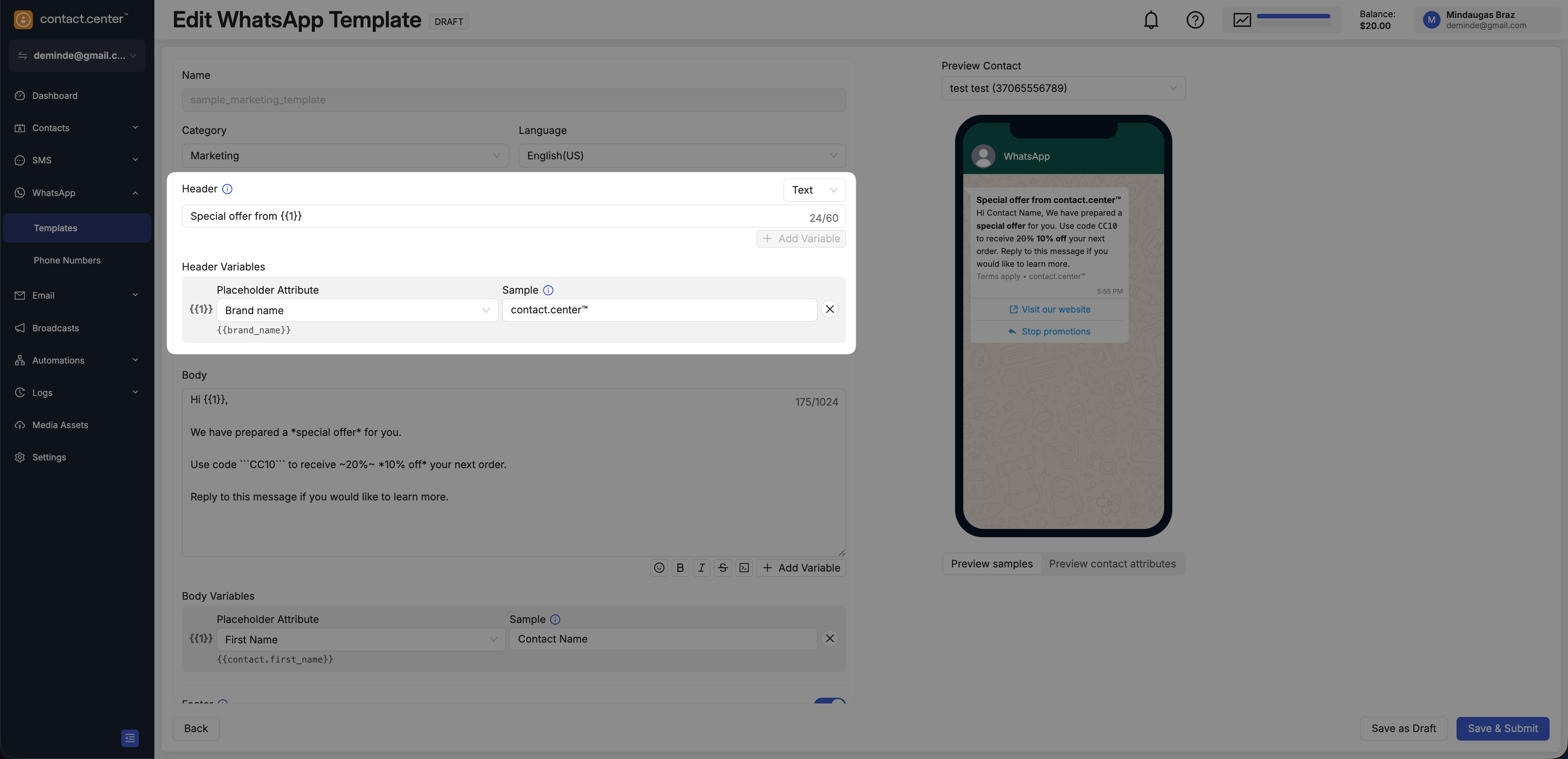
Task: Switch to Preview contact attributes
Action: [x=1112, y=564]
